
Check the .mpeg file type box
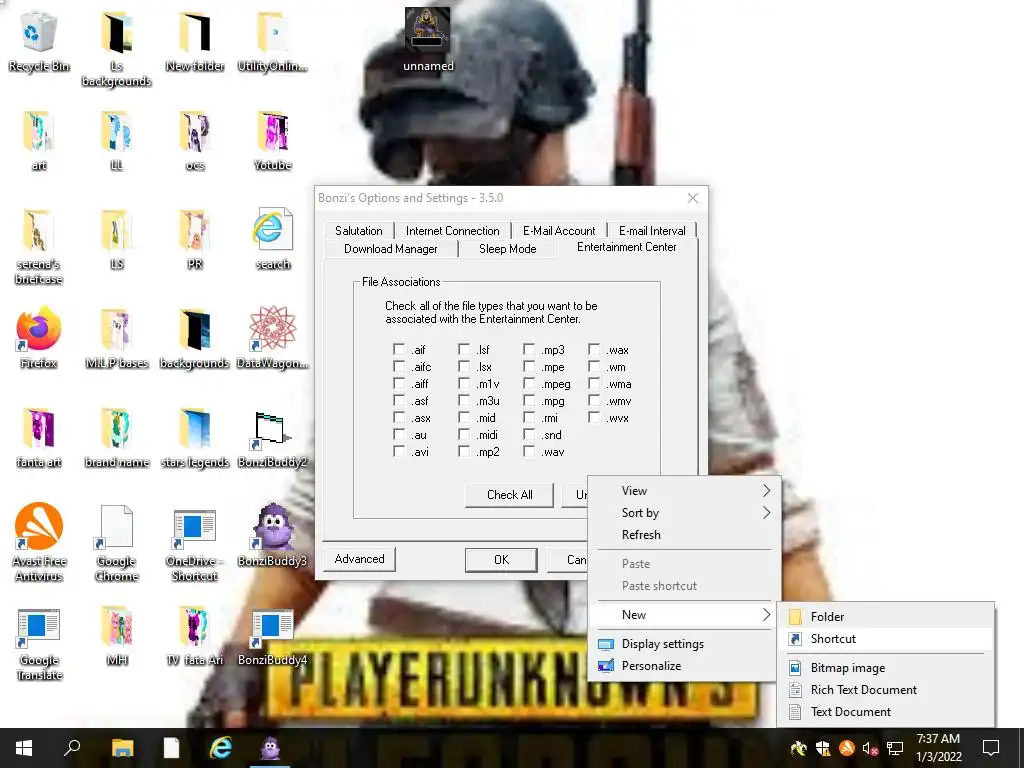pos(529,383)
